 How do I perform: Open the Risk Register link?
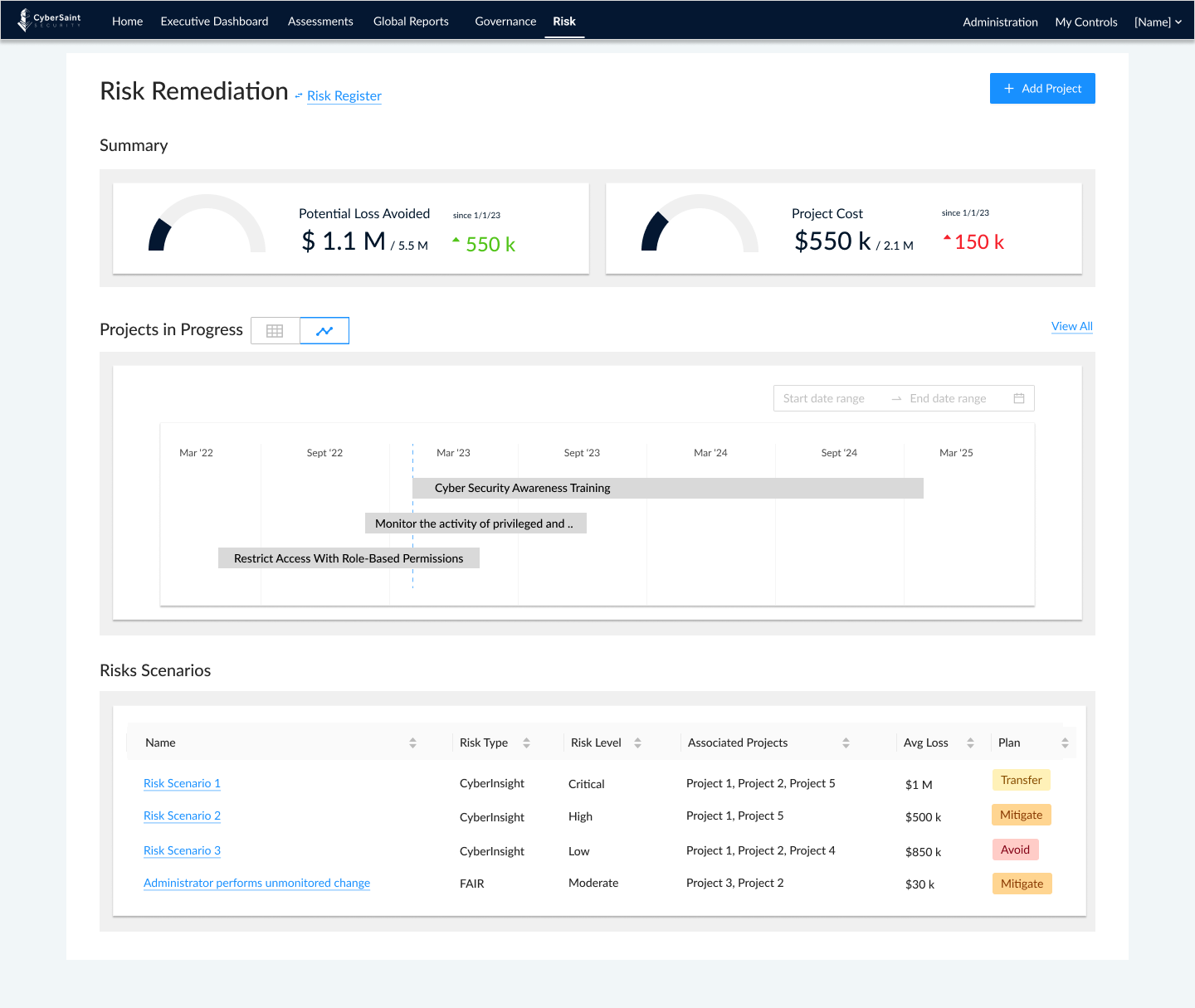click(344, 96)
